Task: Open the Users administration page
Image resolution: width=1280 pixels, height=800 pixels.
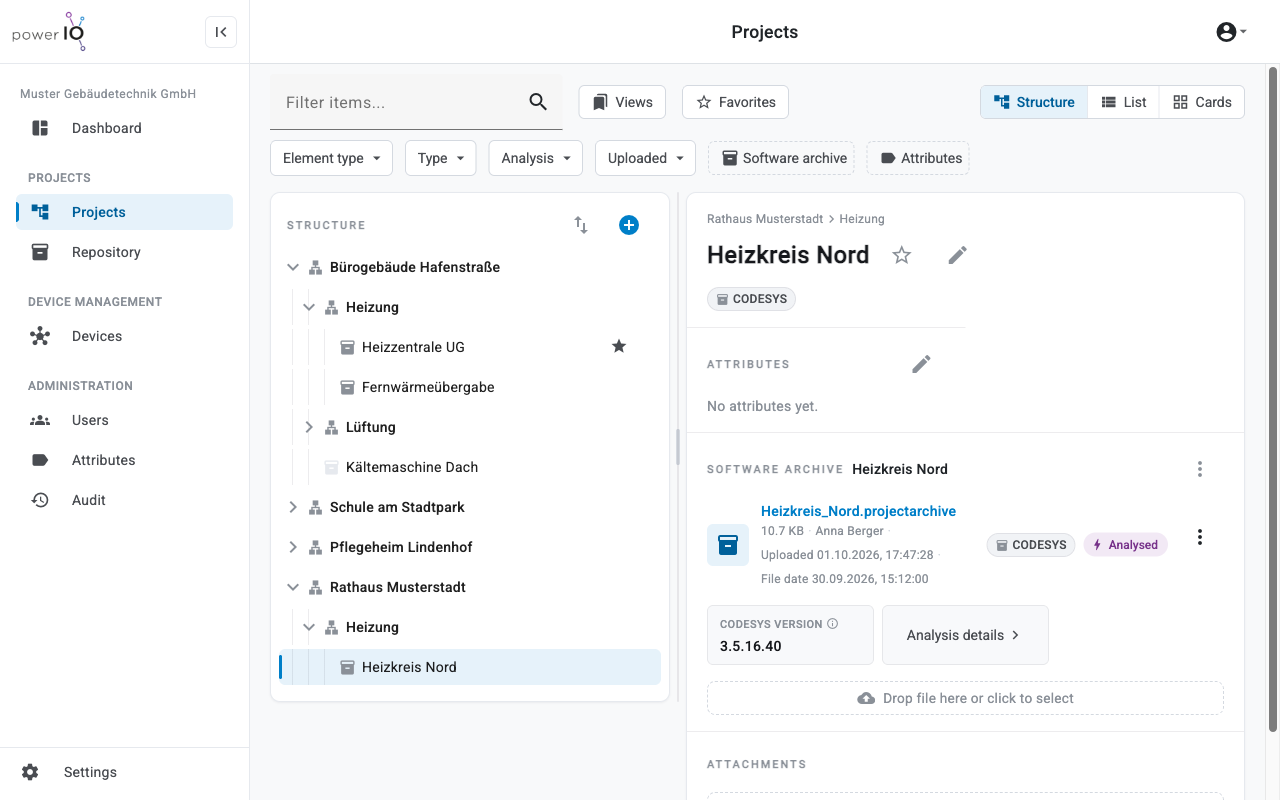Action: click(124, 420)
